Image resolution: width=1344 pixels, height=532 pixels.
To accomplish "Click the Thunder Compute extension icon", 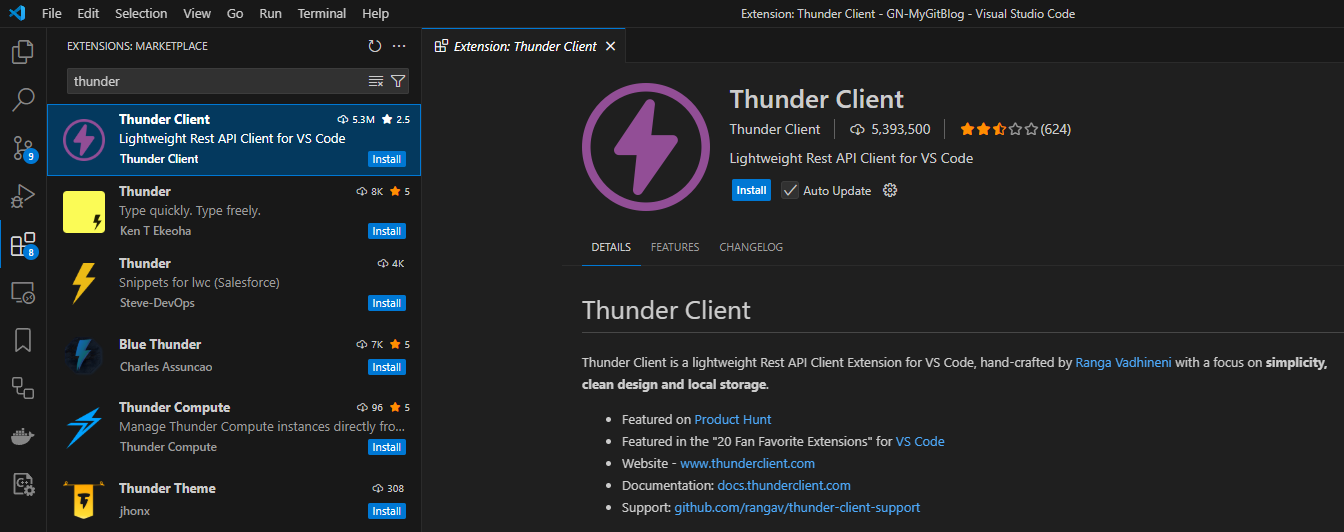I will coord(84,428).
